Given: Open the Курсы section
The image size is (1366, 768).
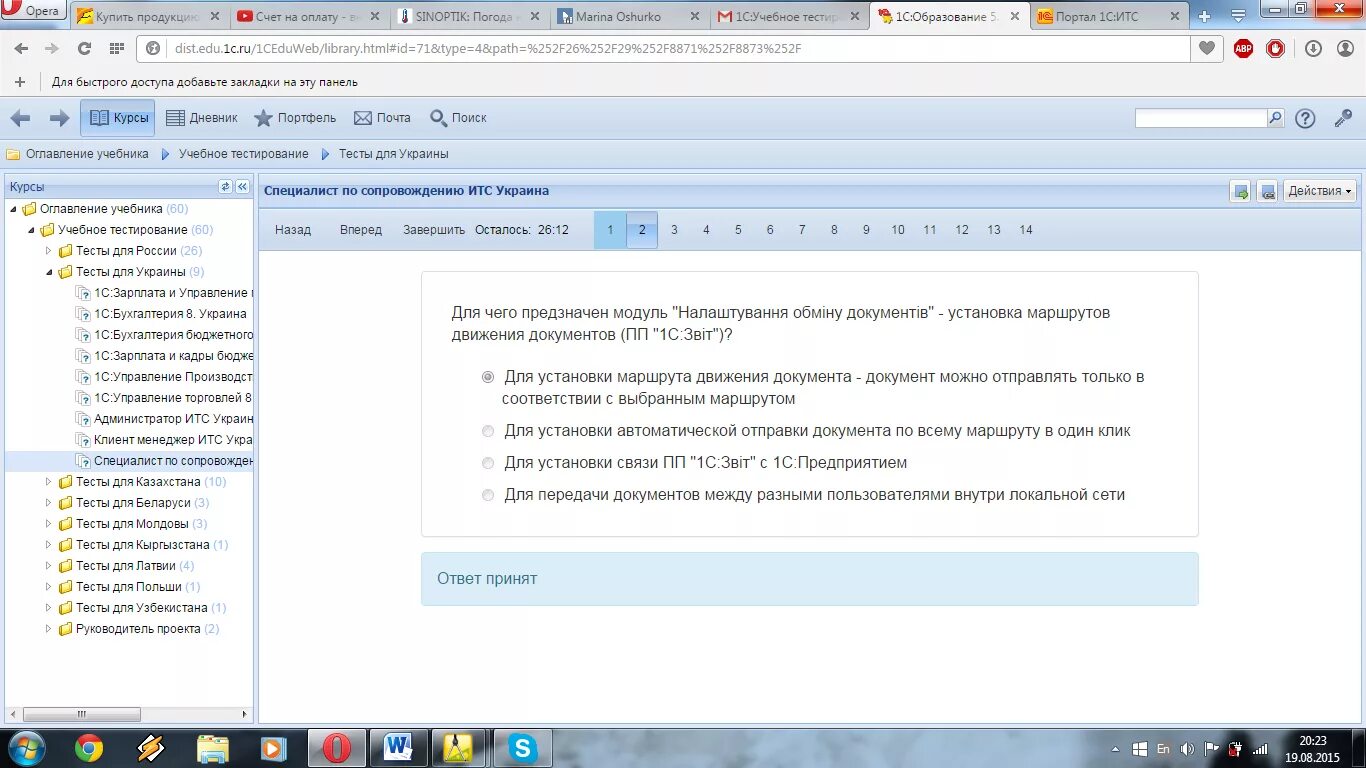Looking at the screenshot, I should [x=118, y=118].
